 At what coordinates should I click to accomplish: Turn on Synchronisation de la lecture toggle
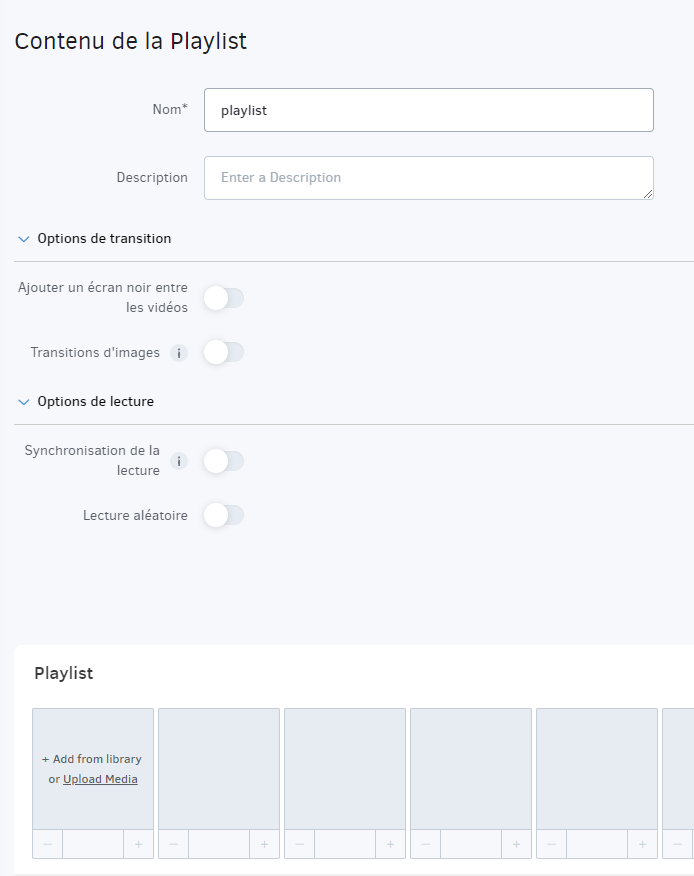(x=224, y=461)
